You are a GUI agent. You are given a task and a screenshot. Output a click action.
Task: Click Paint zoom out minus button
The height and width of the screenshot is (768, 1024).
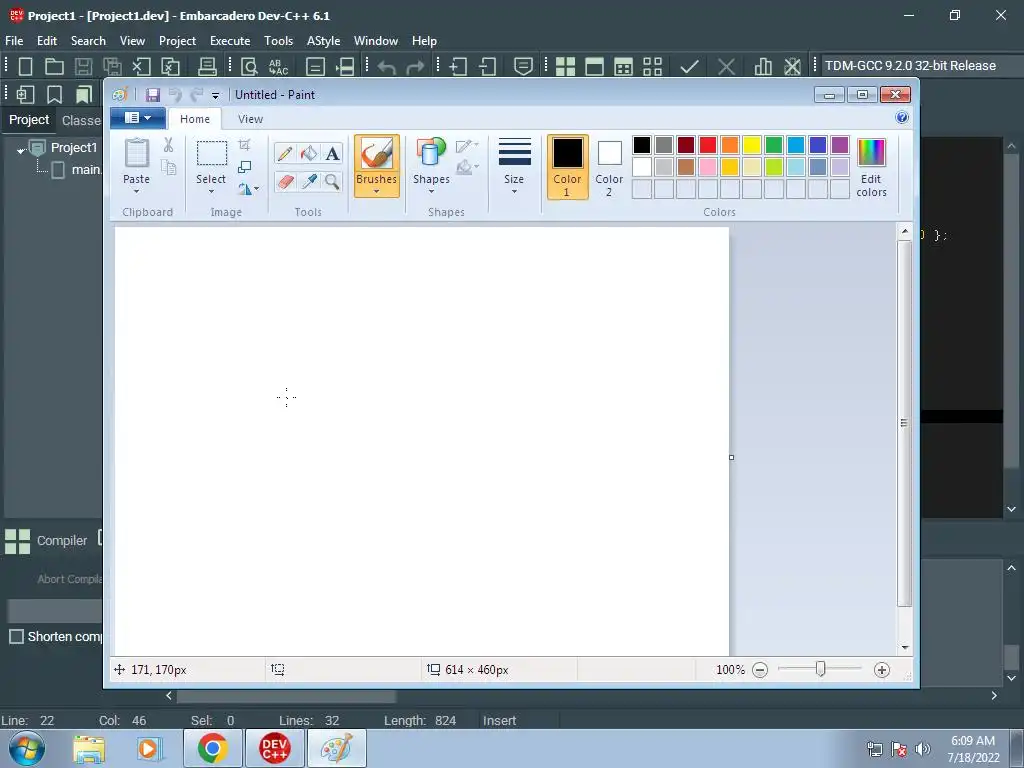tap(760, 669)
